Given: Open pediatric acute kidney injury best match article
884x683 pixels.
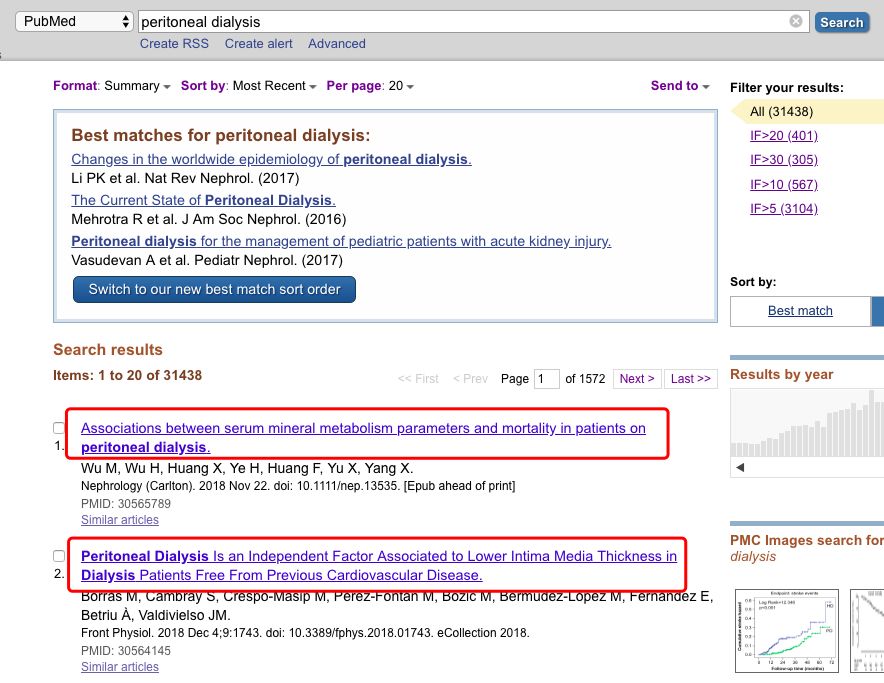Looking at the screenshot, I should (x=341, y=241).
